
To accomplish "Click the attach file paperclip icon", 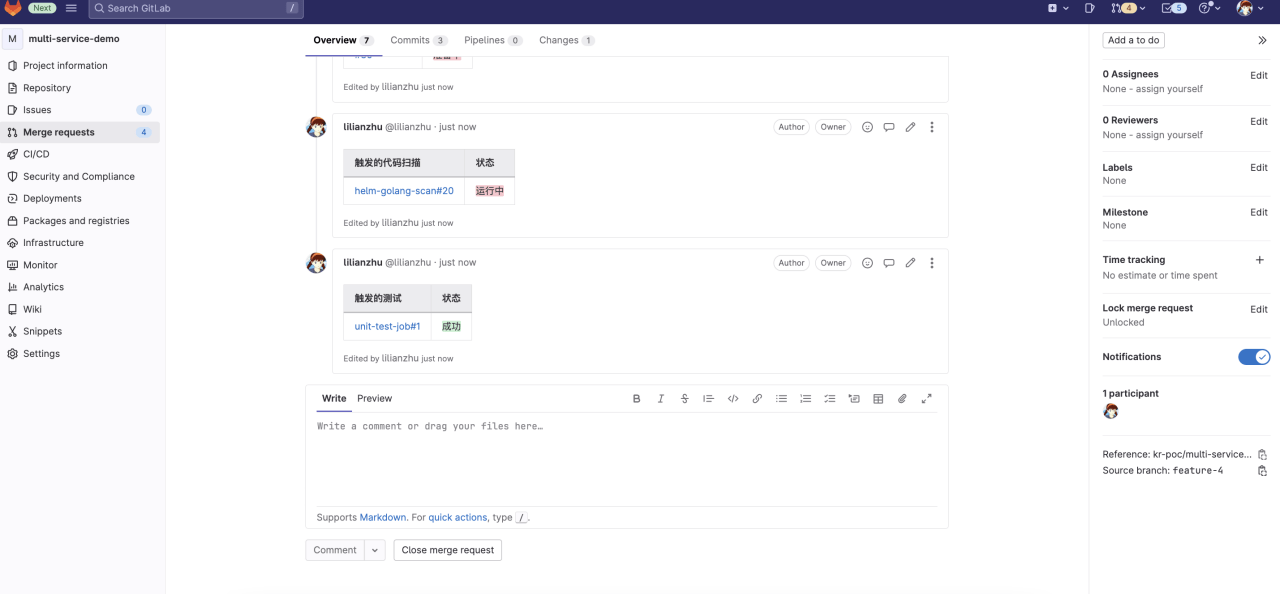I will [902, 399].
